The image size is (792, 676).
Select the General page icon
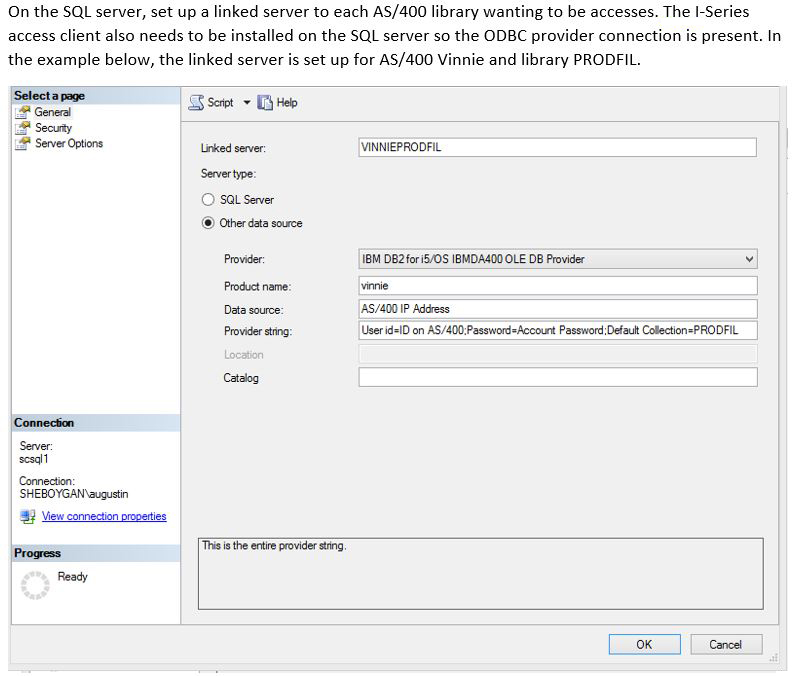point(23,112)
